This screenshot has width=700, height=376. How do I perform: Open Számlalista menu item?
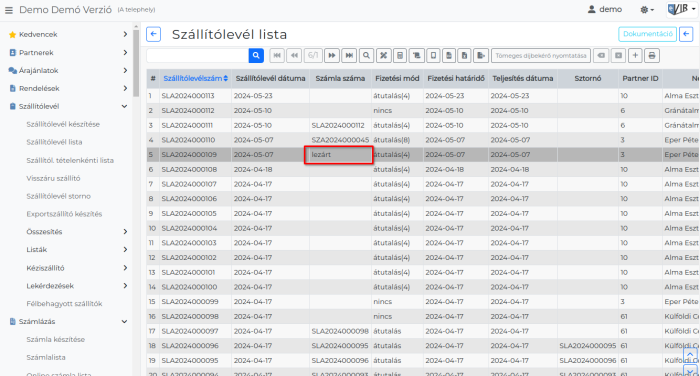click(46, 357)
